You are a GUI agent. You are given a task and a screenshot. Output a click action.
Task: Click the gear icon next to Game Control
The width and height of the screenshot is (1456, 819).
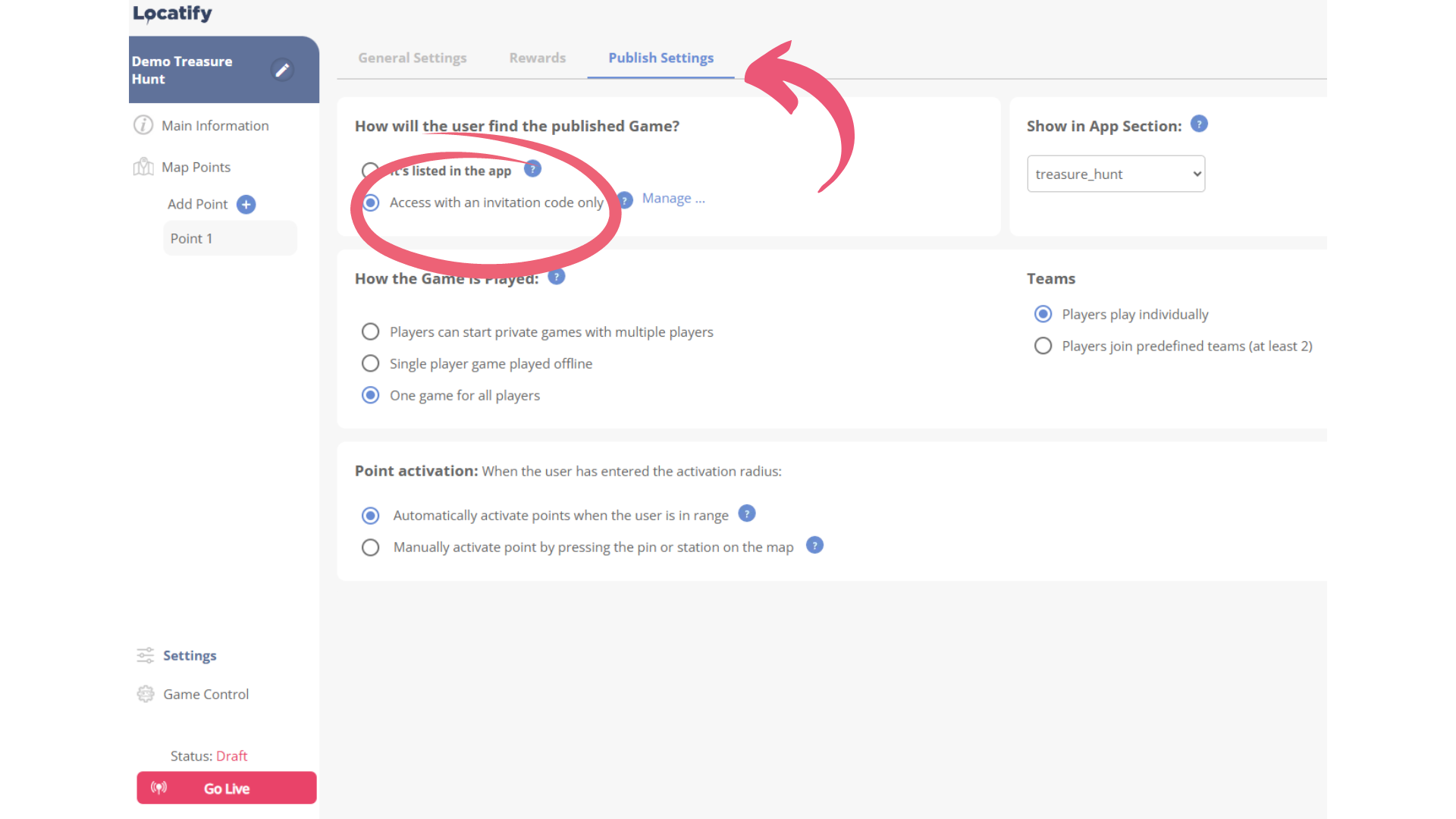coord(145,694)
